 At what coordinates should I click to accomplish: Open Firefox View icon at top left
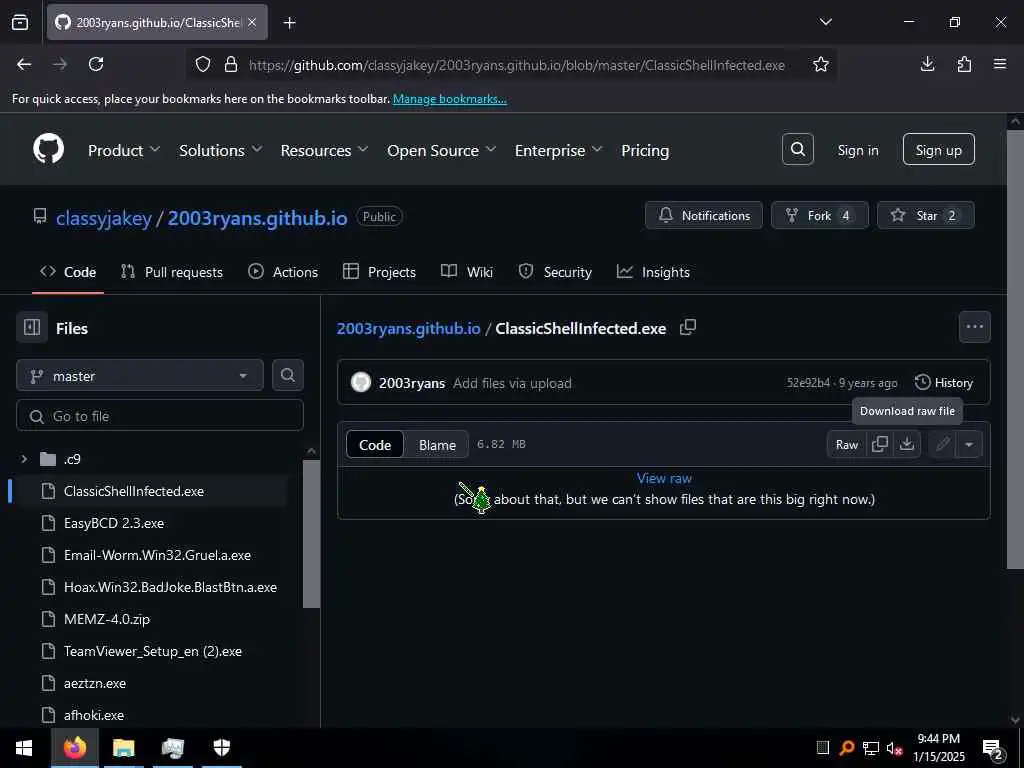pyautogui.click(x=20, y=22)
